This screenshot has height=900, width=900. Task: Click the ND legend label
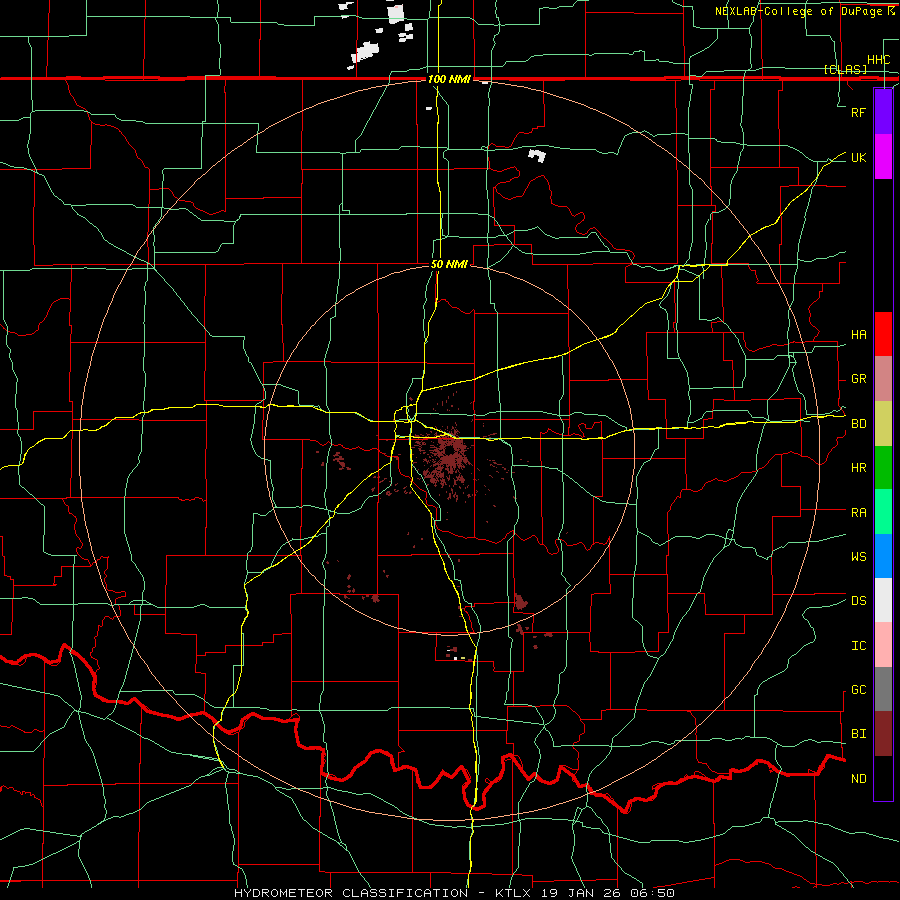858,778
